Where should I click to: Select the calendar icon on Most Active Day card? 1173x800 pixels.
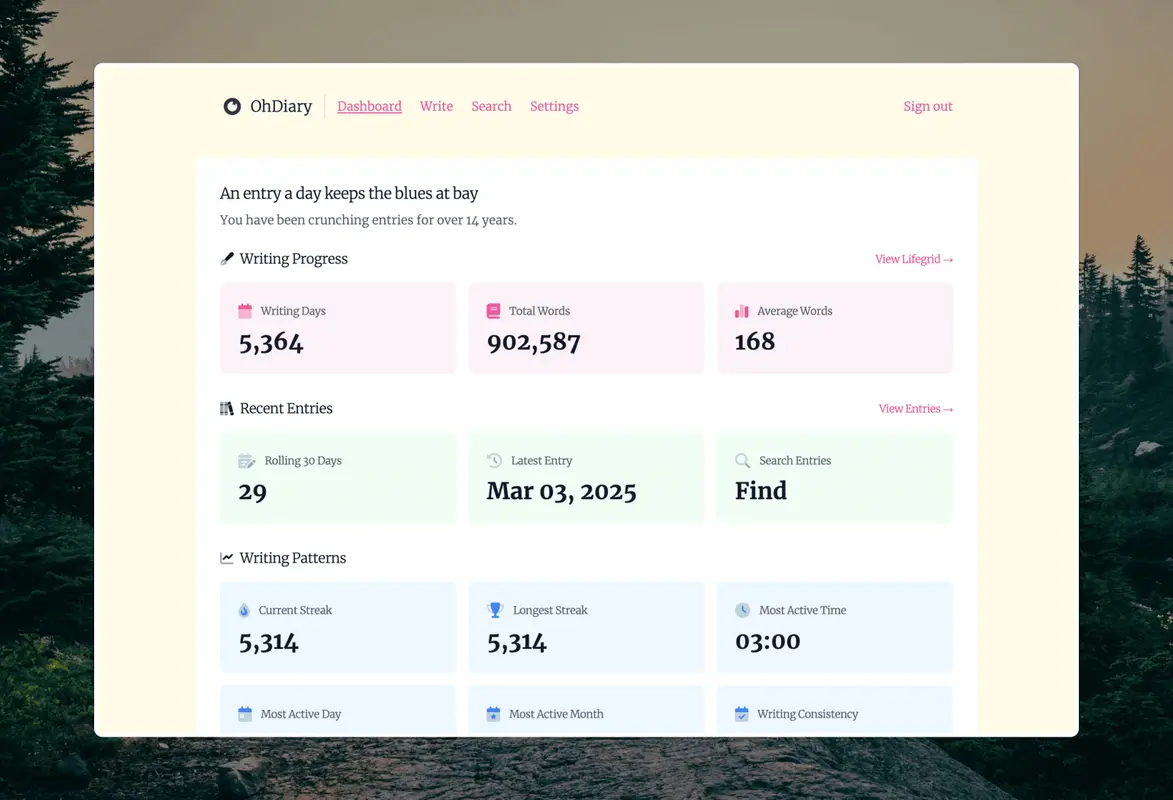[x=246, y=713]
